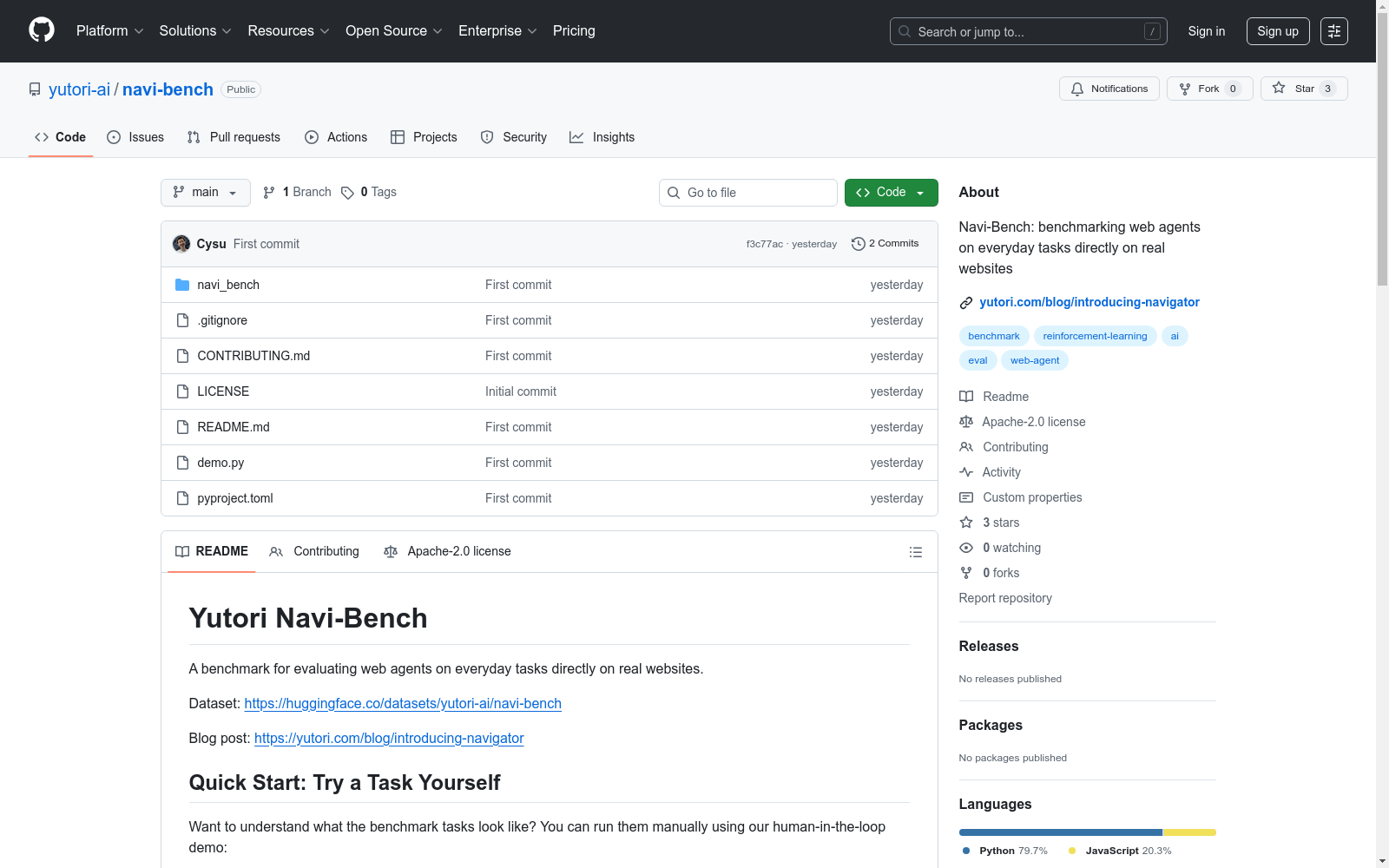Click the LICENSE file icon
The width and height of the screenshot is (1389, 868).
point(182,391)
